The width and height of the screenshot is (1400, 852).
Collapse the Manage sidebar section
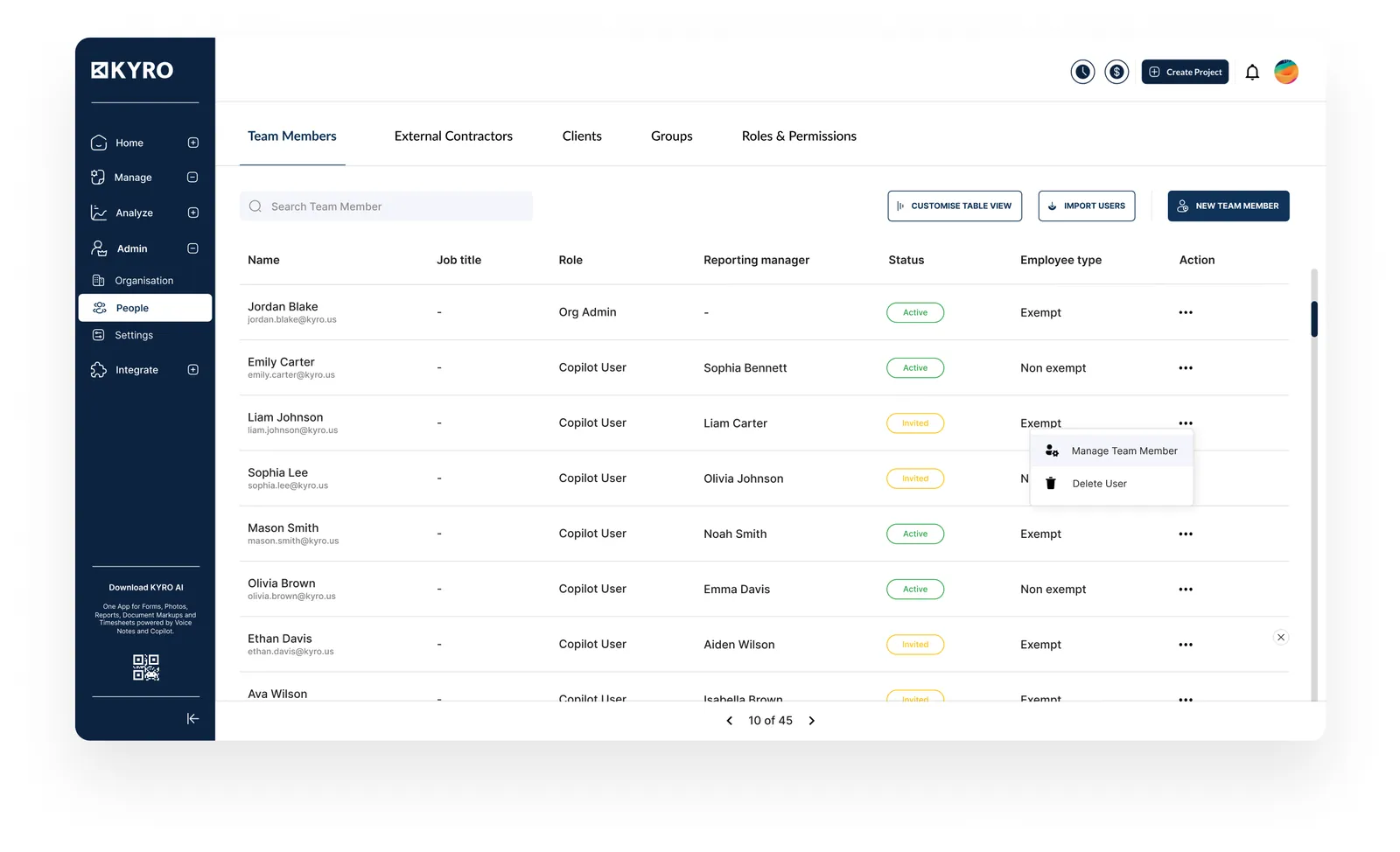pyautogui.click(x=192, y=177)
